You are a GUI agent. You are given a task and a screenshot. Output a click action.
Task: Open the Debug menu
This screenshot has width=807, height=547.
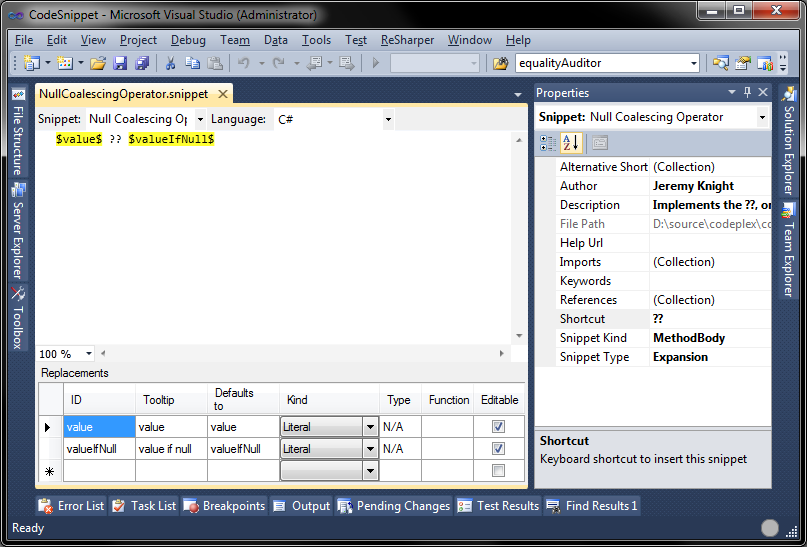(188, 40)
